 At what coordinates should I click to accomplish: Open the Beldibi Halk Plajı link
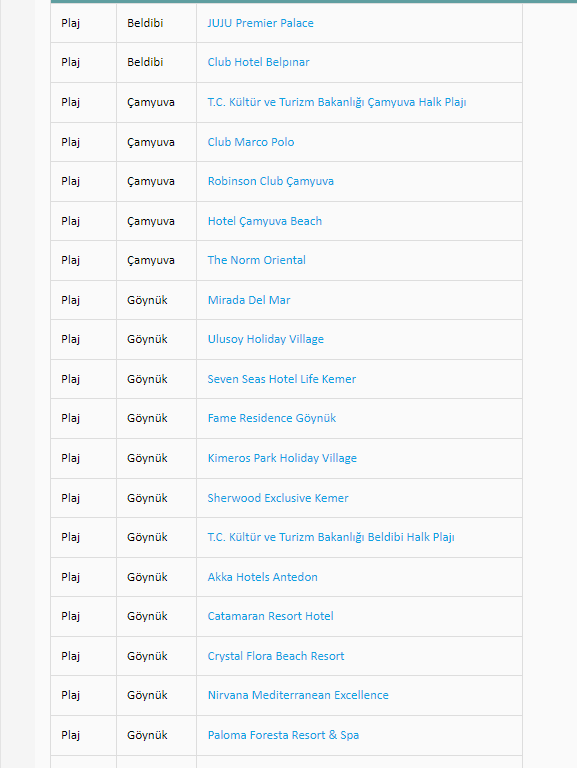pyautogui.click(x=331, y=537)
